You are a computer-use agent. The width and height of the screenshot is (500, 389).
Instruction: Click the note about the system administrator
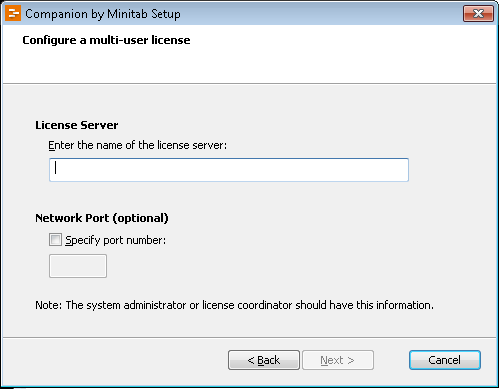(234, 305)
